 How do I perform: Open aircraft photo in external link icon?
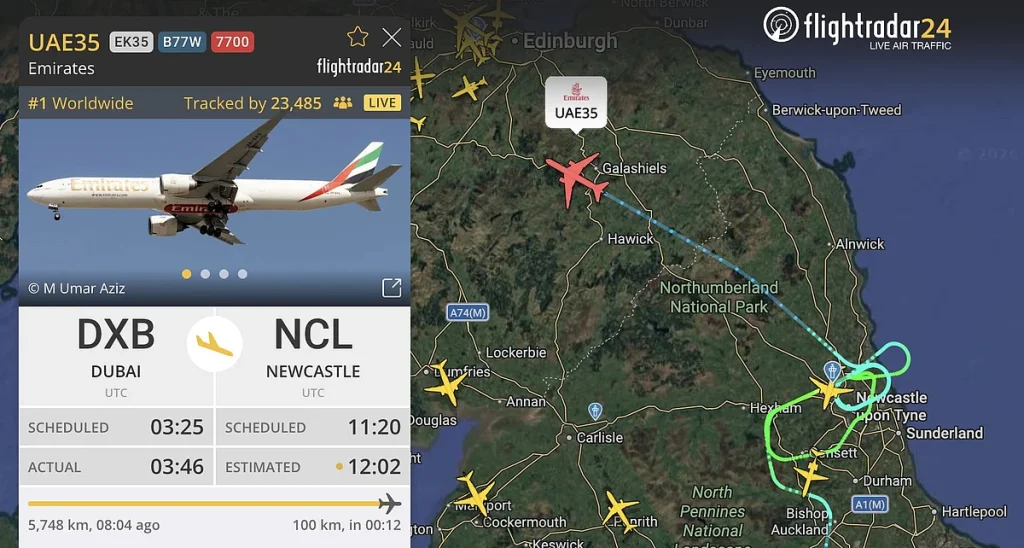(x=391, y=287)
